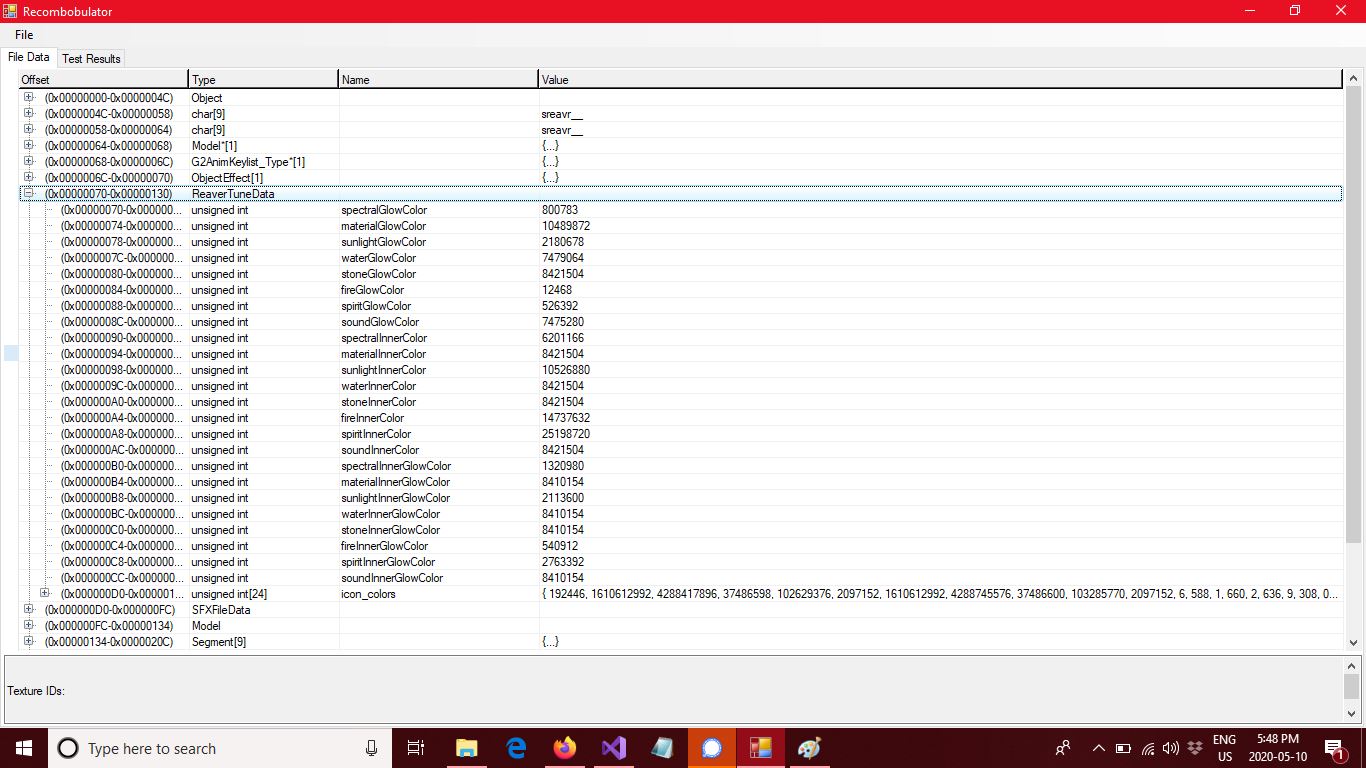Expand the G2AnimKeylist_Type*[1] node
This screenshot has height=768, width=1366.
click(x=29, y=161)
